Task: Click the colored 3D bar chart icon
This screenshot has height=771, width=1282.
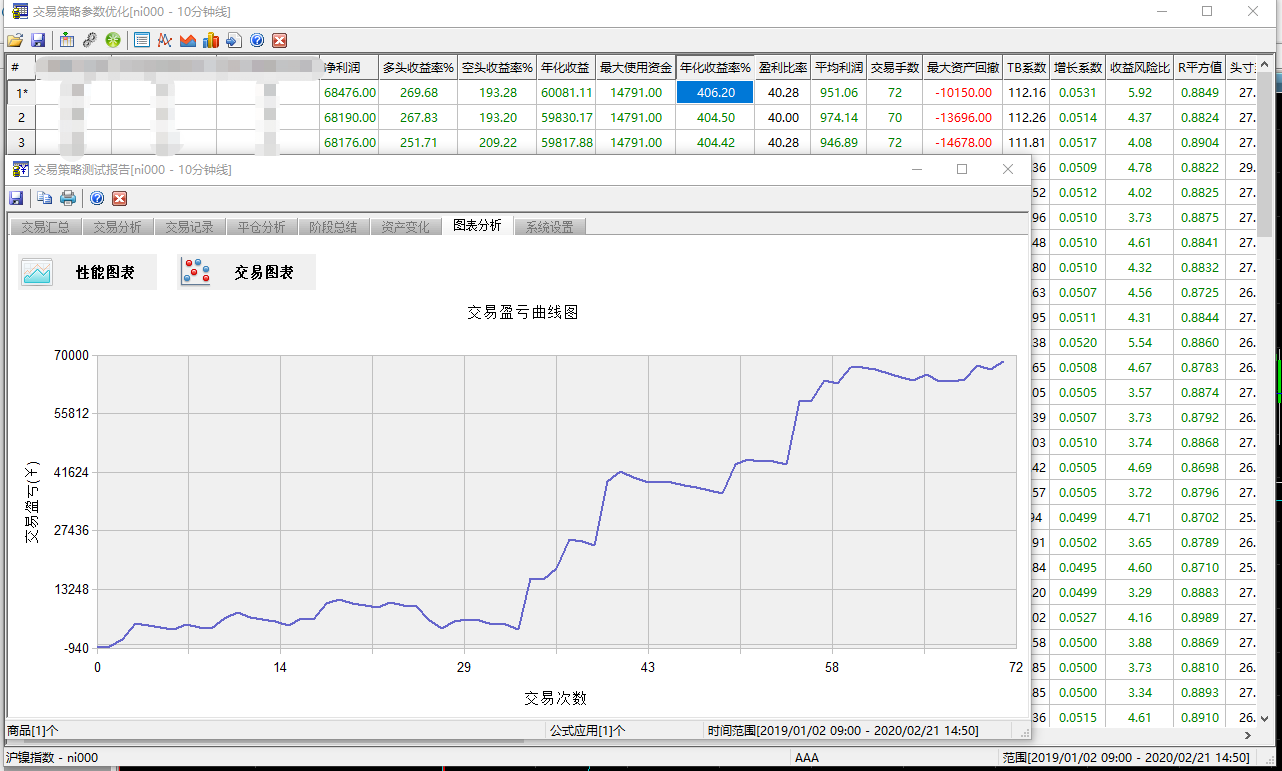Action: [210, 40]
